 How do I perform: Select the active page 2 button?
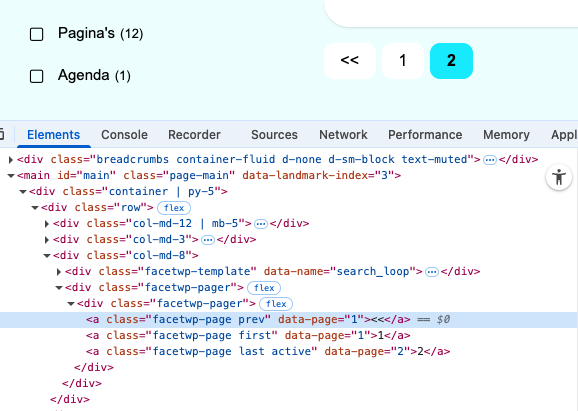click(x=451, y=61)
